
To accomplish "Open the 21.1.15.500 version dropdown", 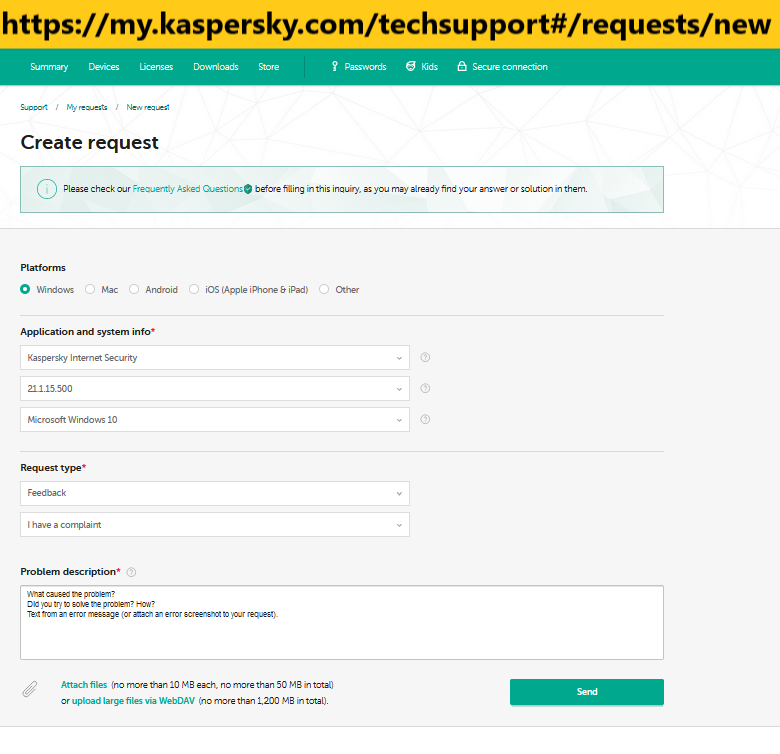I will click(215, 388).
